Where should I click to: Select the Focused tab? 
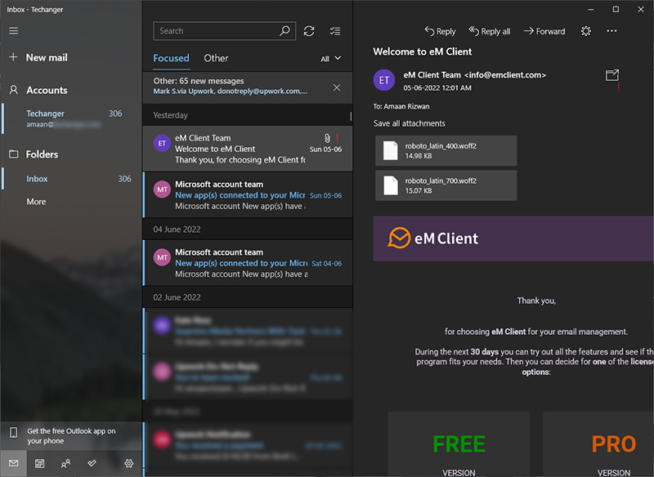(x=171, y=58)
